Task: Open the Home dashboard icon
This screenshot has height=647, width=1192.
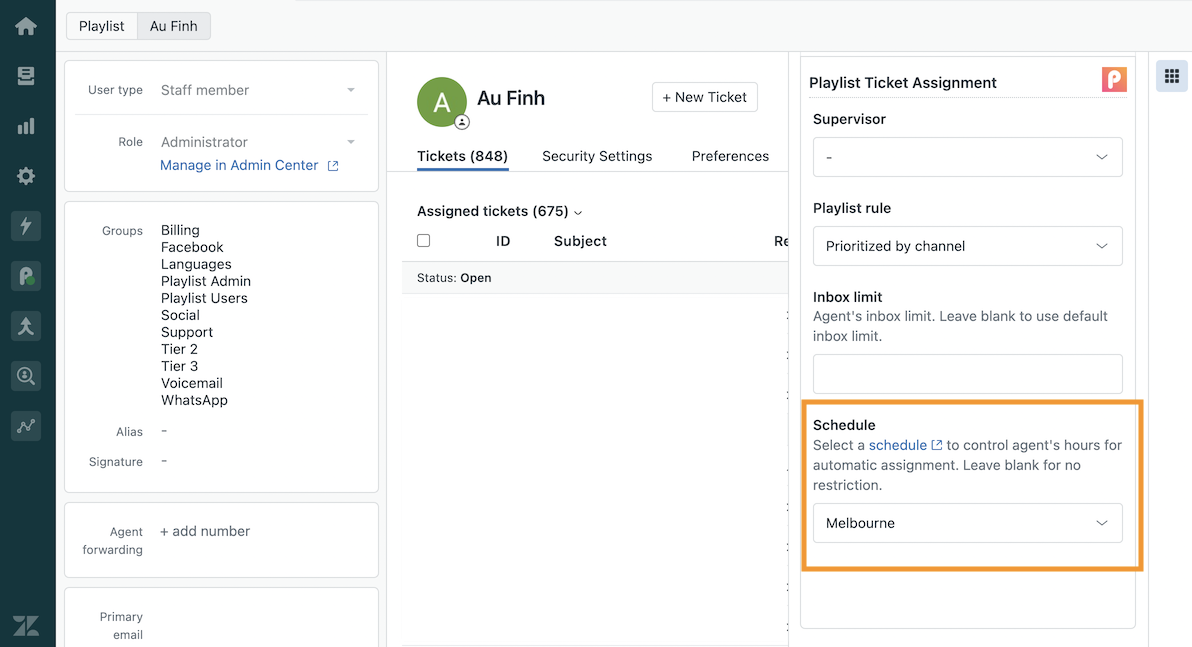Action: point(26,27)
